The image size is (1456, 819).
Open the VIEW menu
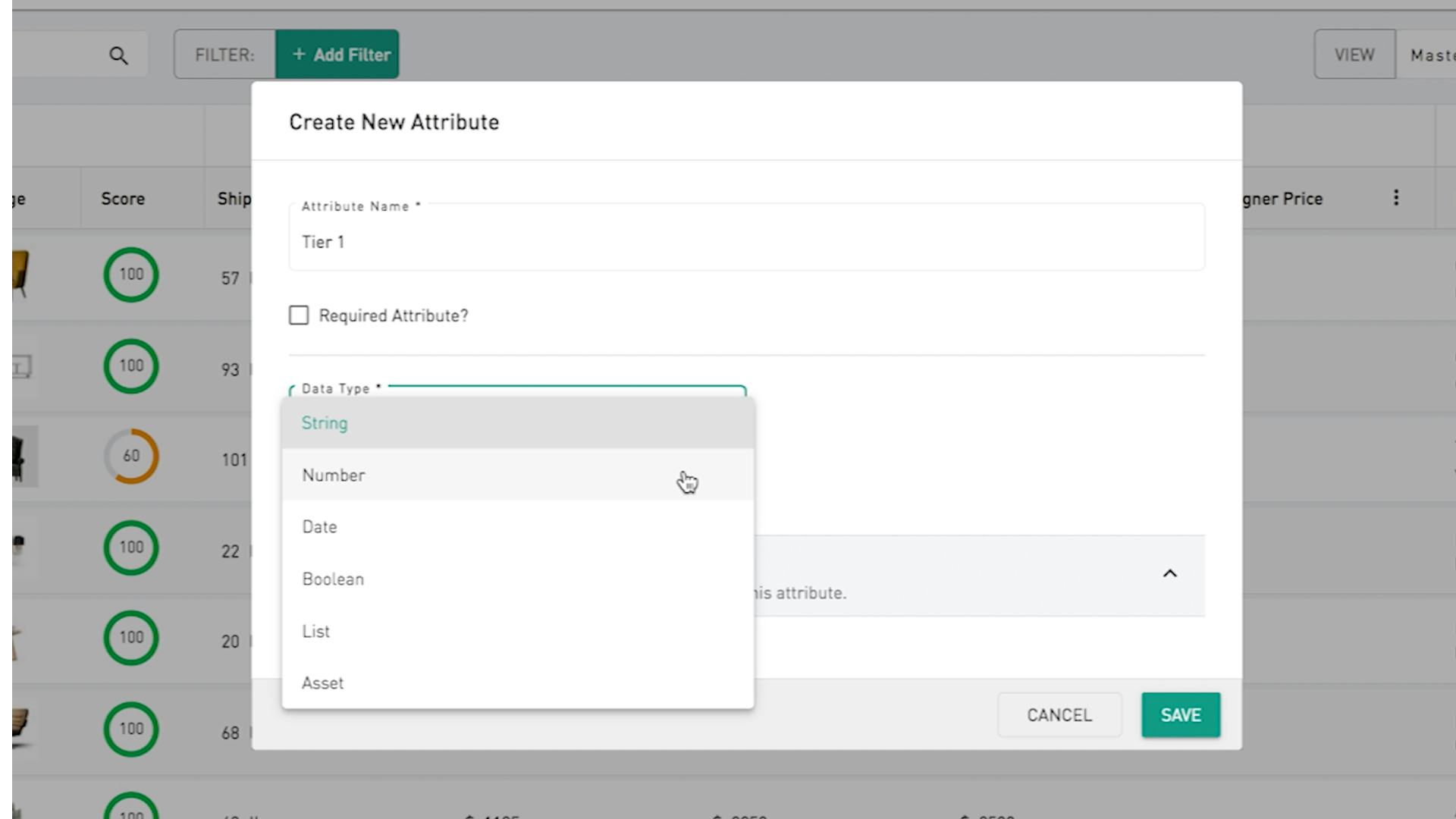coord(1354,54)
